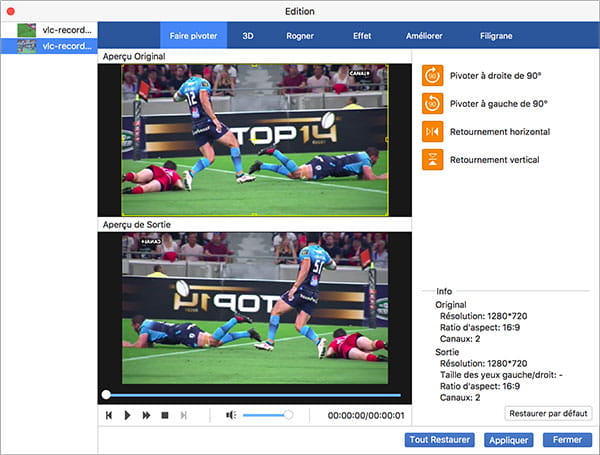This screenshot has width=600, height=455.
Task: Click the Aperçu Original video preview
Action: [254, 140]
